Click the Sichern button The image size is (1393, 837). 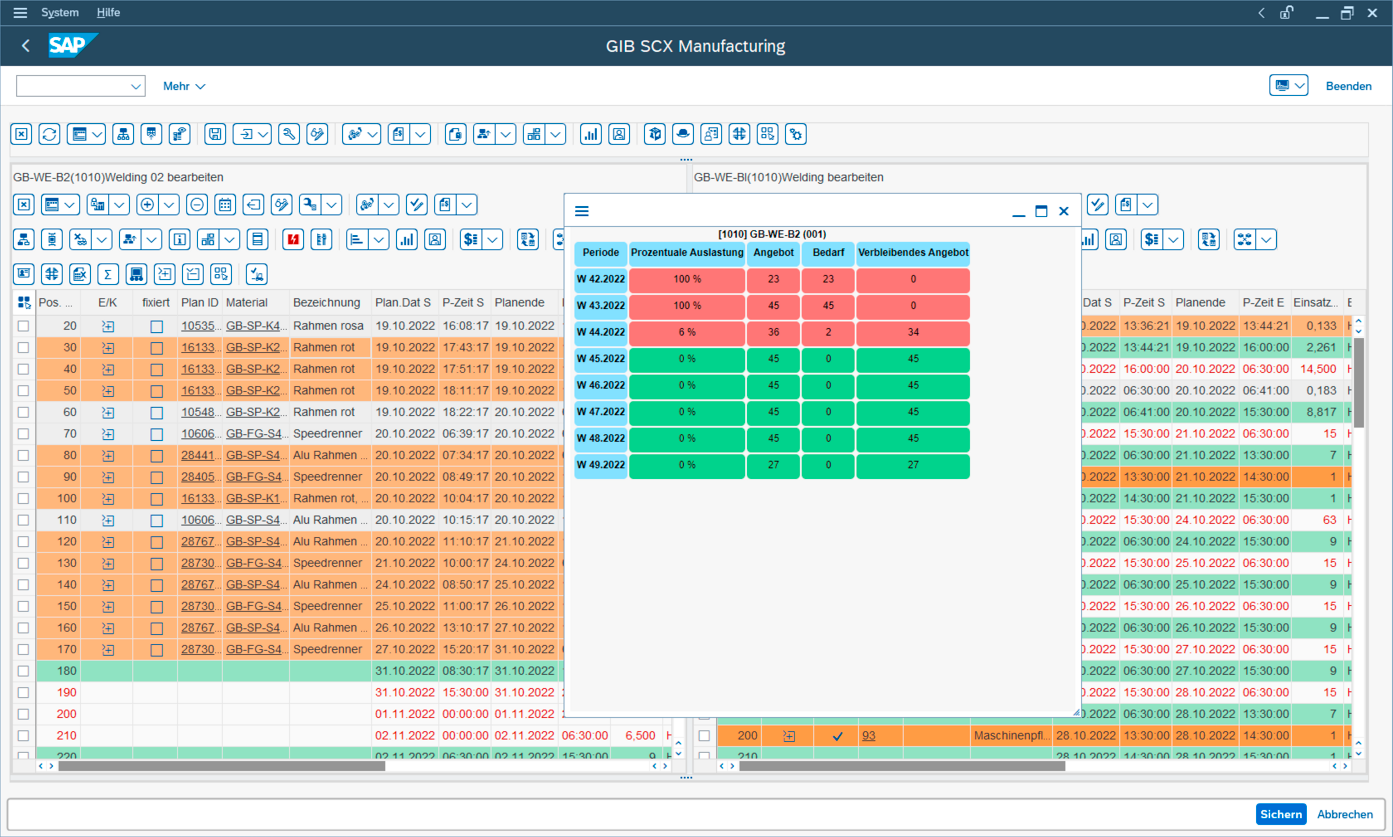[x=1281, y=814]
